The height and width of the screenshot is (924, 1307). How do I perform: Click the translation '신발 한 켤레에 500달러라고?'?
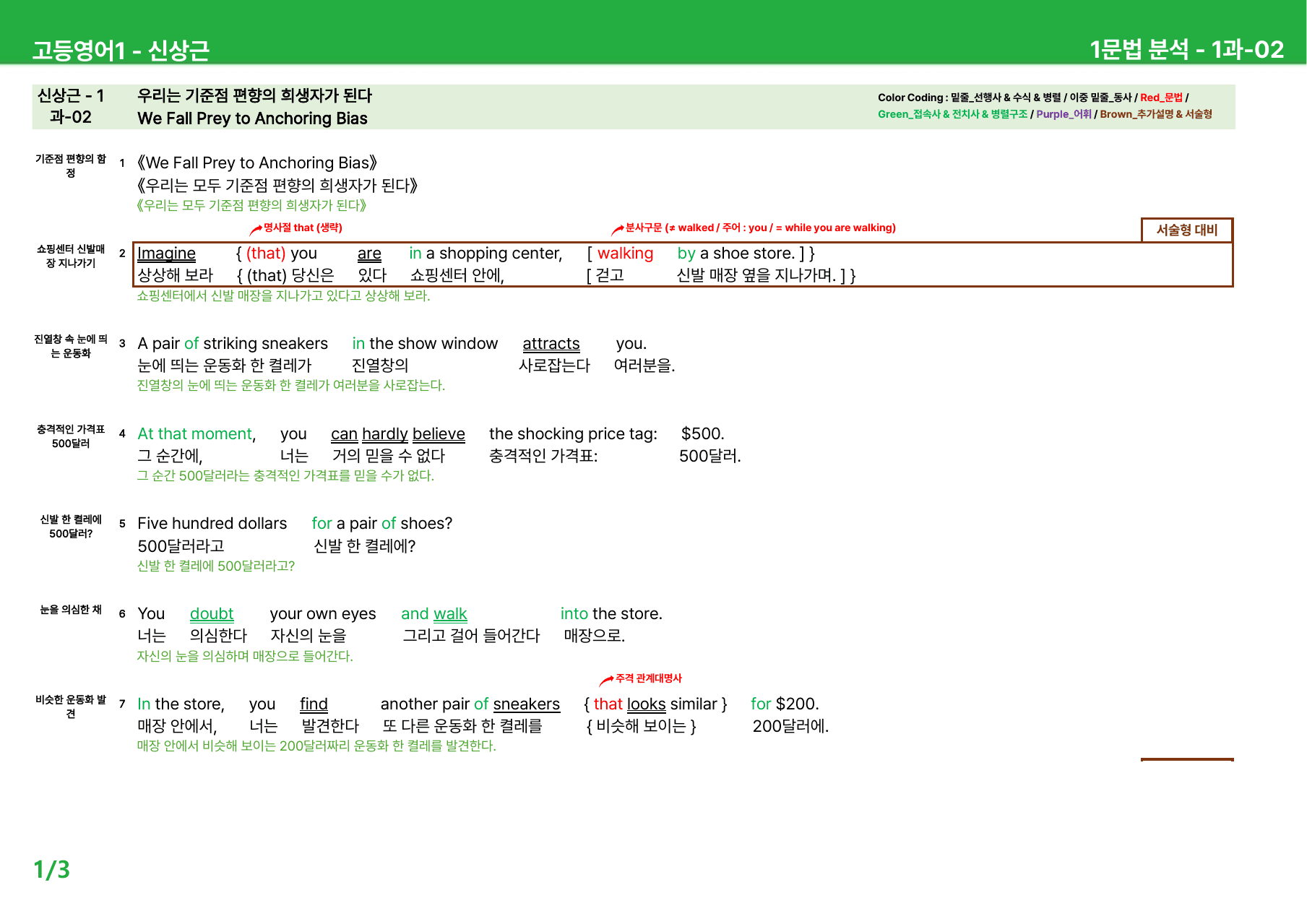tap(216, 566)
